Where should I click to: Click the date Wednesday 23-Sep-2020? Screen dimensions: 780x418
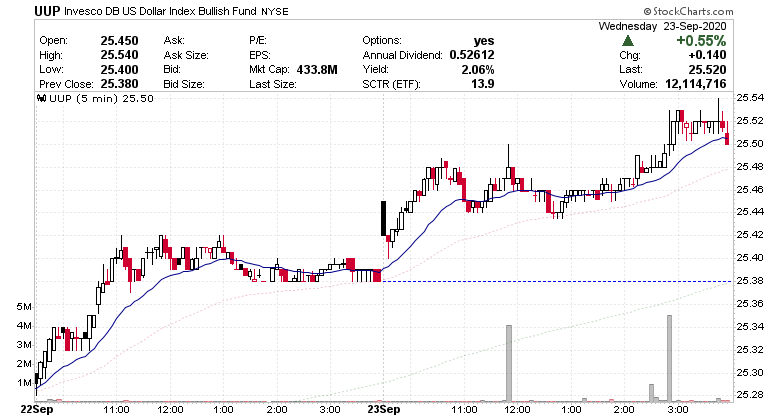coord(662,26)
